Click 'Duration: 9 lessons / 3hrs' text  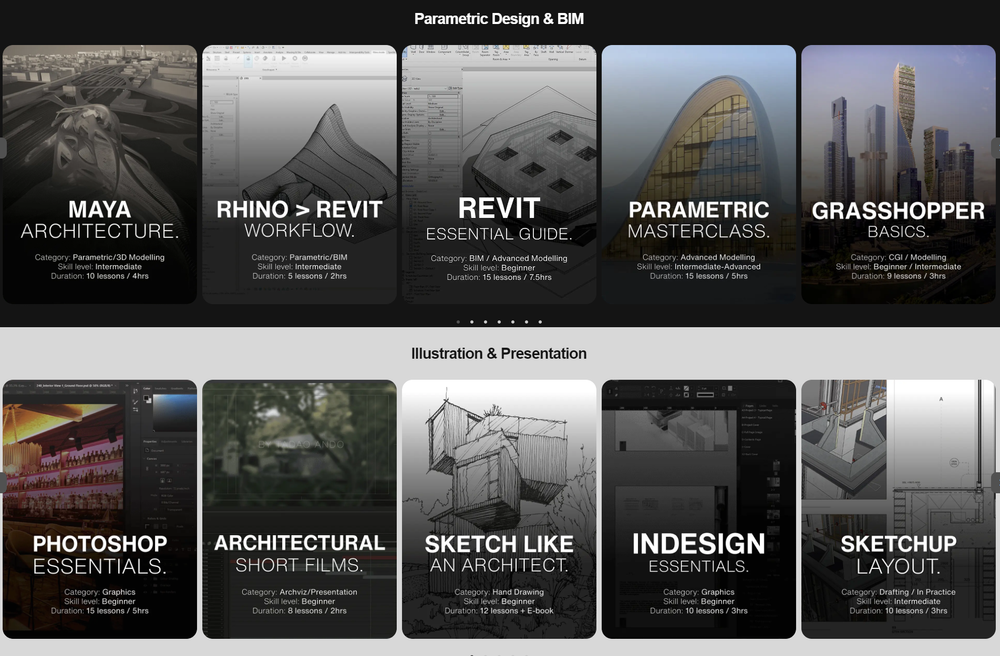899,276
